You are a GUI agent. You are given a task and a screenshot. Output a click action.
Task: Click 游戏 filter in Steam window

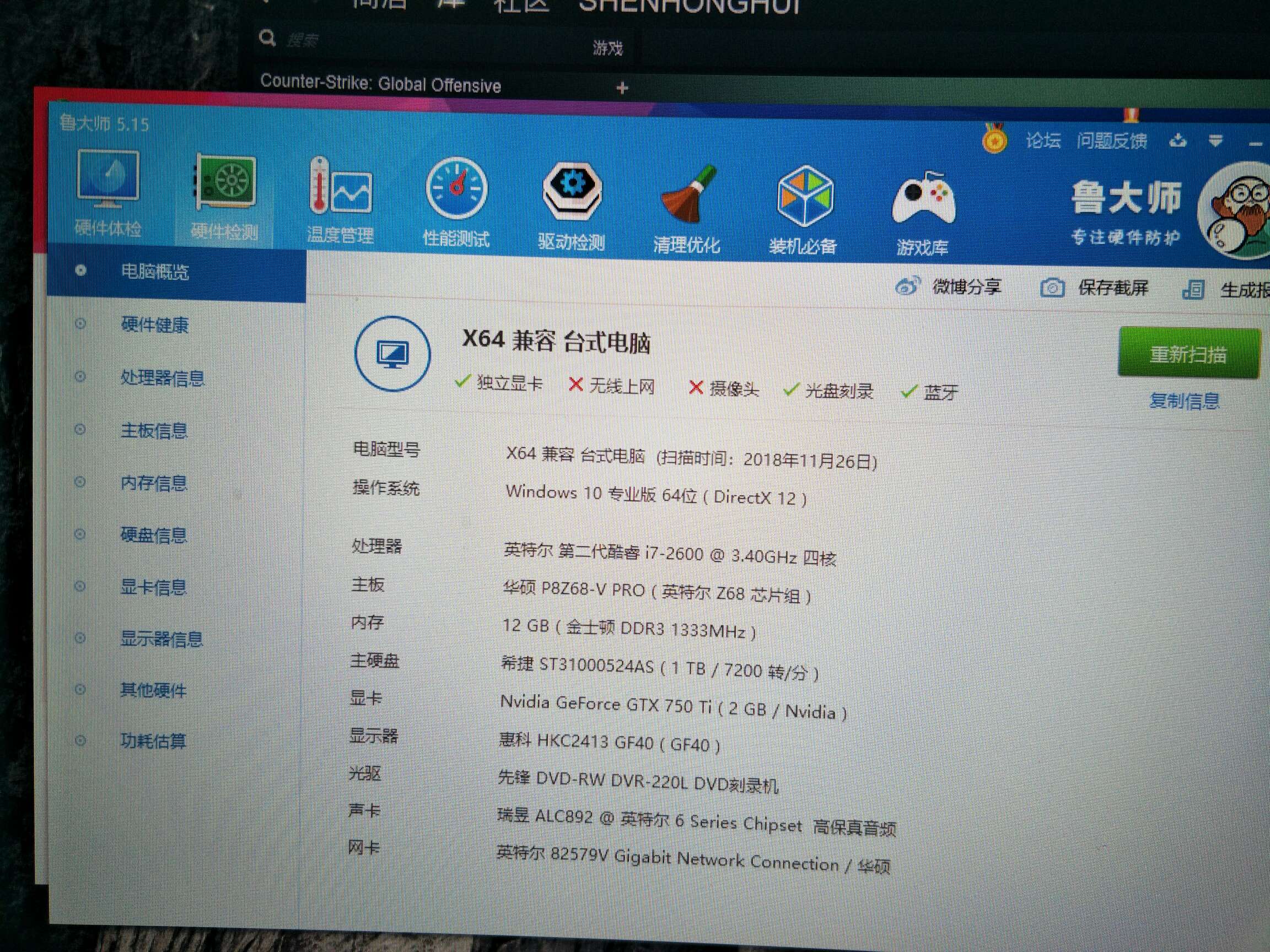coord(608,47)
